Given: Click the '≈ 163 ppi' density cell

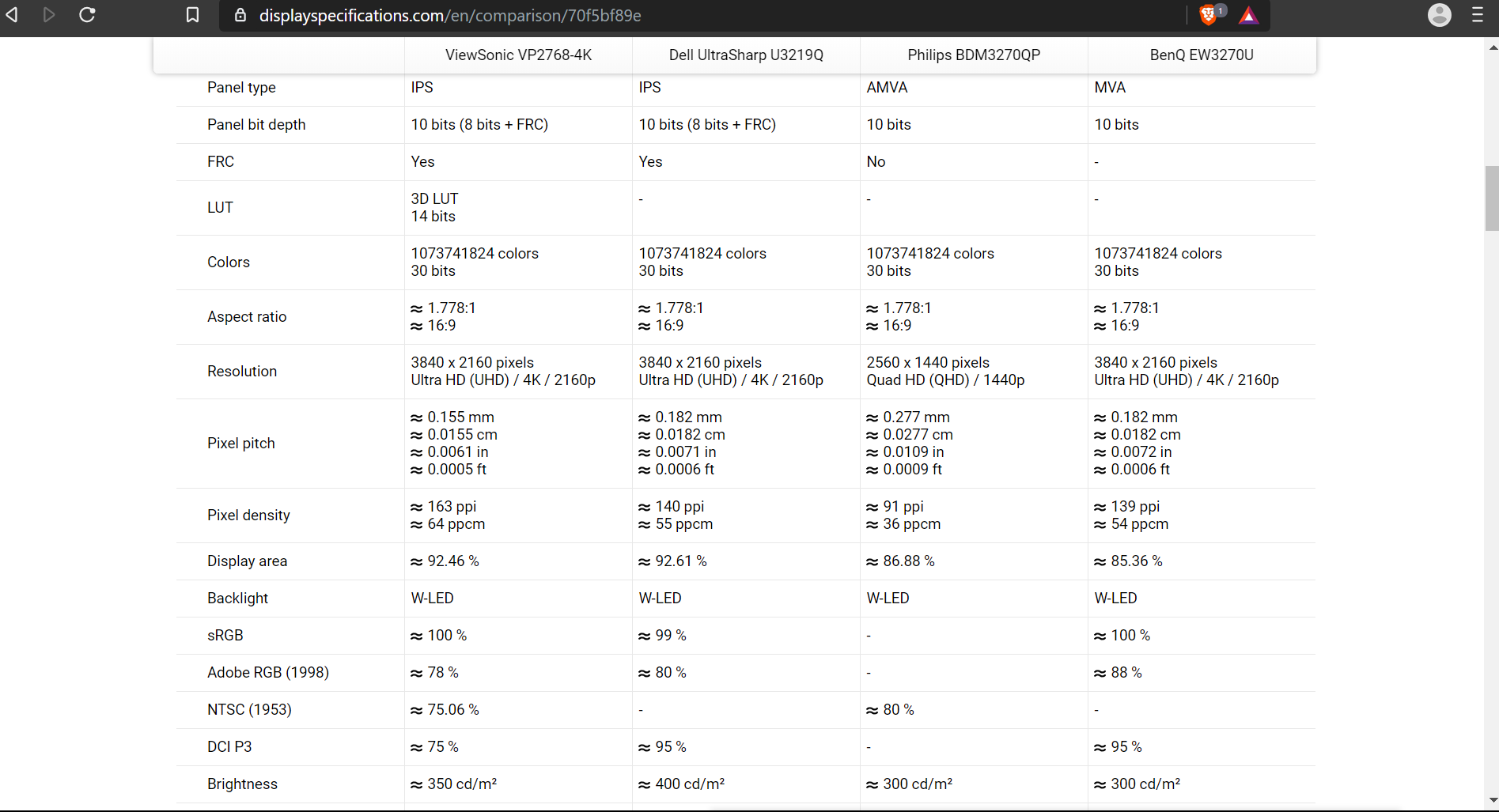Looking at the screenshot, I should point(444,507).
